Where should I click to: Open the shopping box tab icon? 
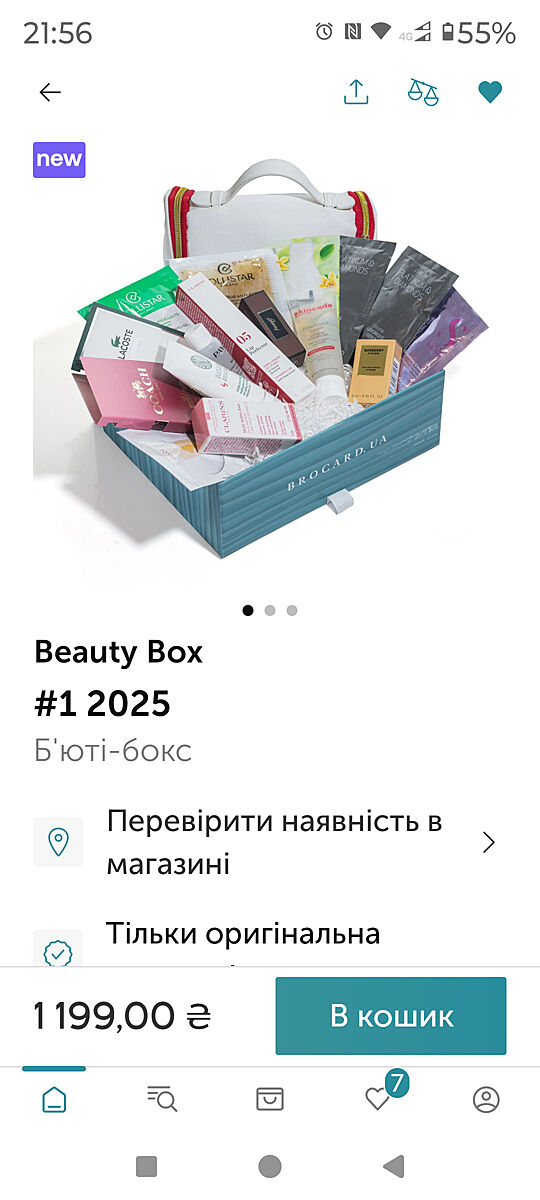tap(270, 1100)
